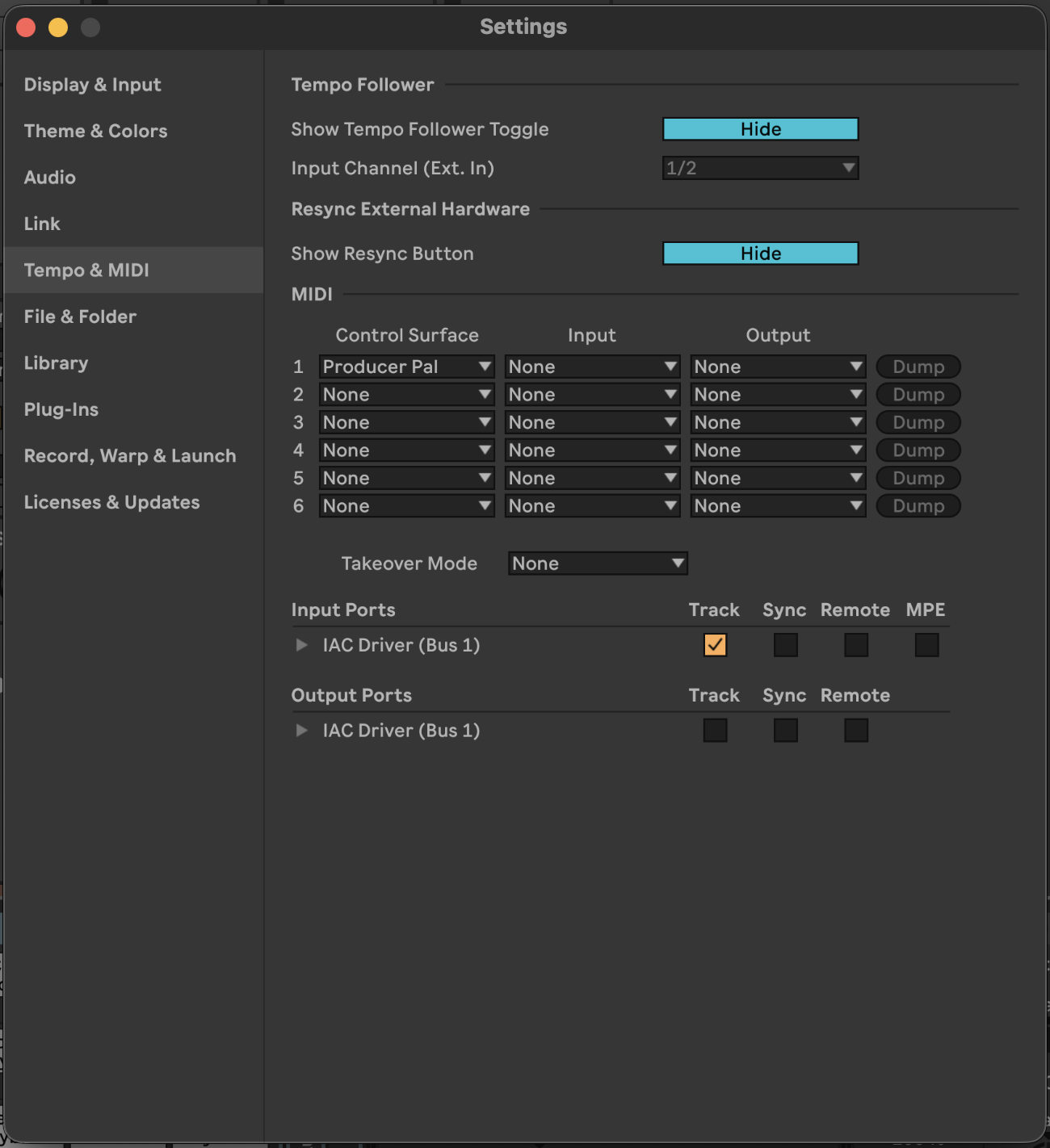Viewport: 1050px width, 1148px height.
Task: Close the Settings window
Action: pos(26,27)
